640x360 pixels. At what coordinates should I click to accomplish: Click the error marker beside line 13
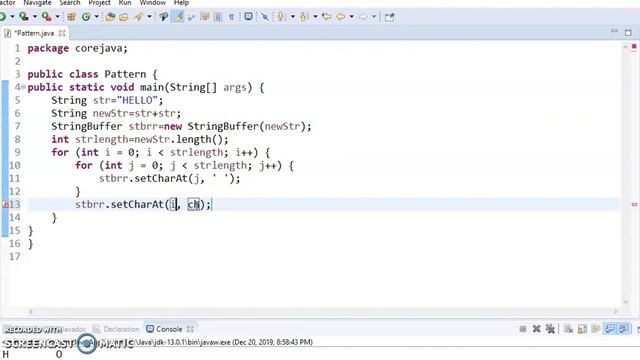pyautogui.click(x=5, y=204)
